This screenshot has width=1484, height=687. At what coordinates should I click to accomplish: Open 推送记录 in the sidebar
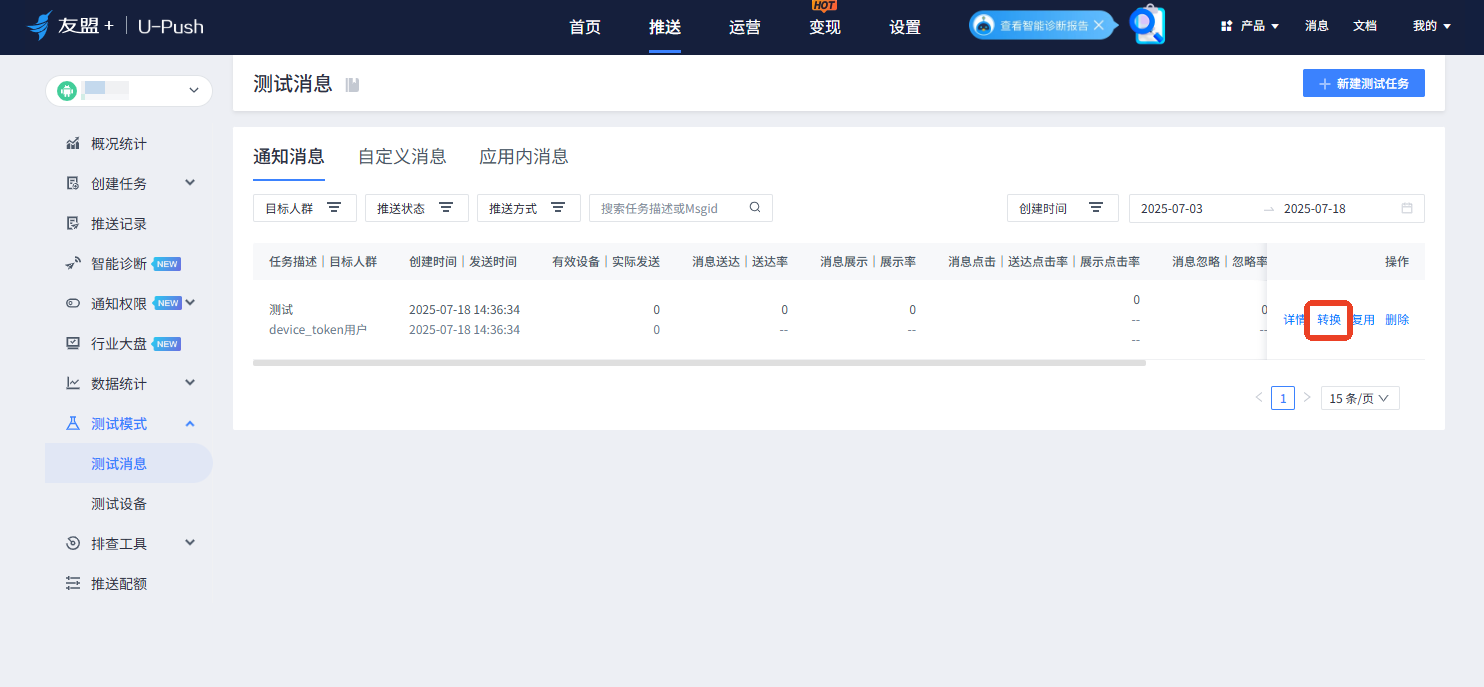click(119, 224)
